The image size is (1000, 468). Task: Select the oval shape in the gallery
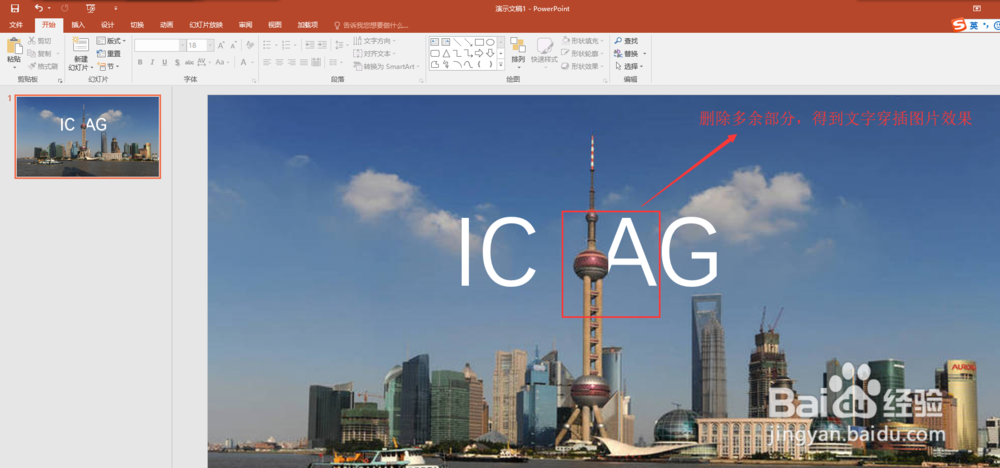click(490, 42)
